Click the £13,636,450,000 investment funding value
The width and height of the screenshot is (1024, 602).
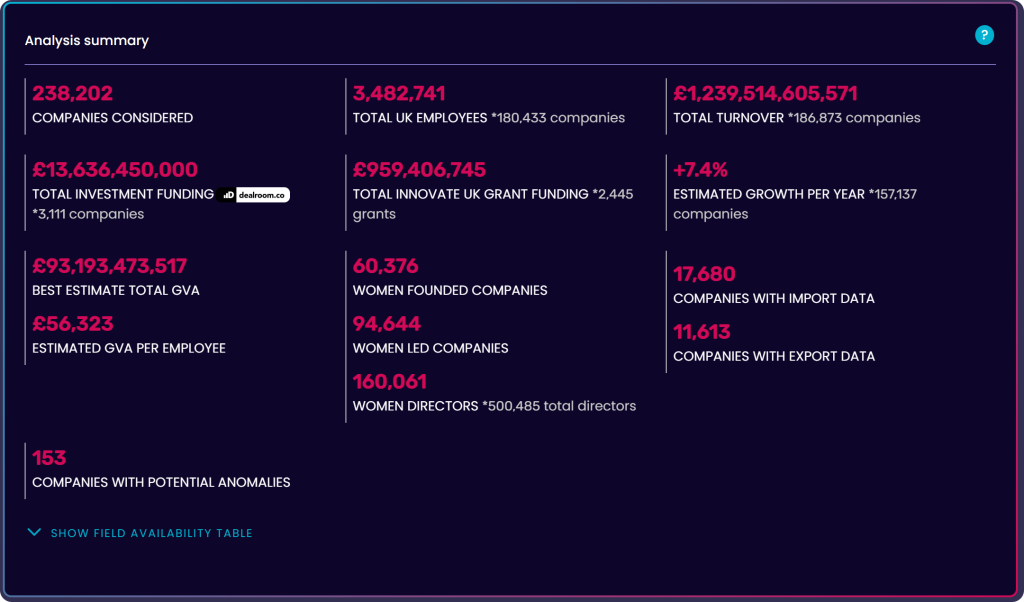tap(115, 170)
